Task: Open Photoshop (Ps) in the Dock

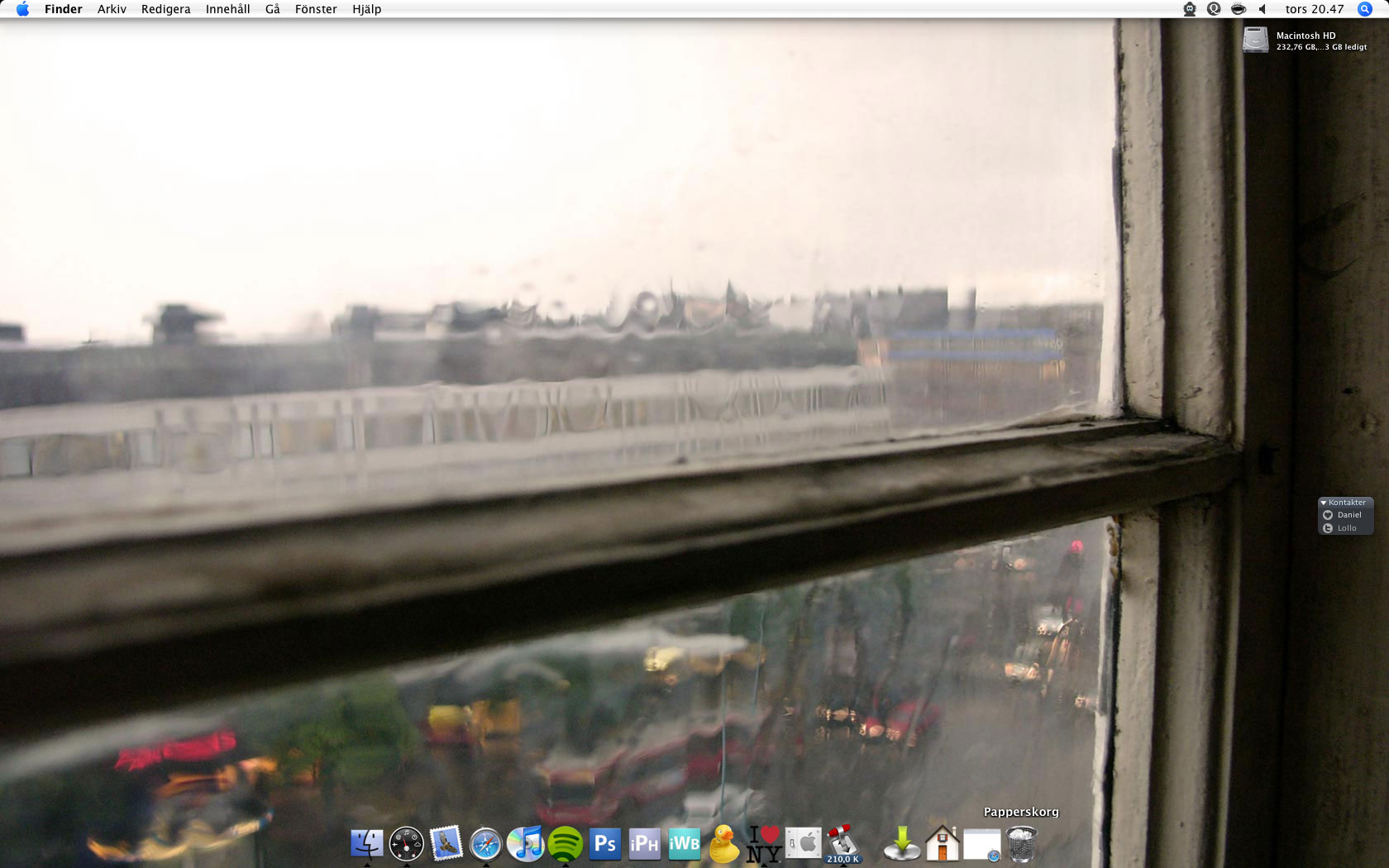Action: 604,844
